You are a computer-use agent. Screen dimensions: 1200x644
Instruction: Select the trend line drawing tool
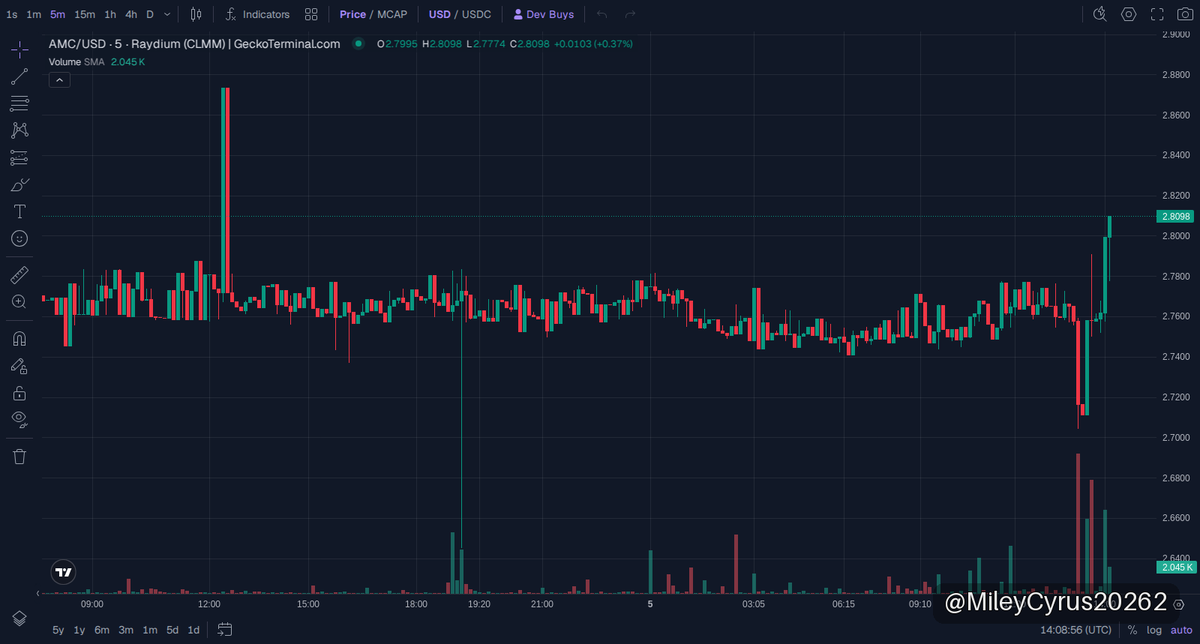[x=19, y=77]
